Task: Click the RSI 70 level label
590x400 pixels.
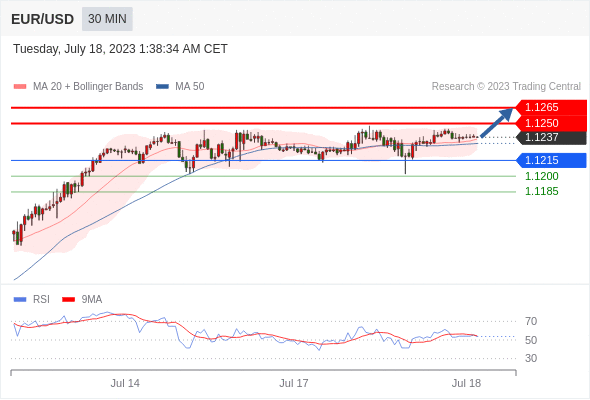Action: [531, 321]
